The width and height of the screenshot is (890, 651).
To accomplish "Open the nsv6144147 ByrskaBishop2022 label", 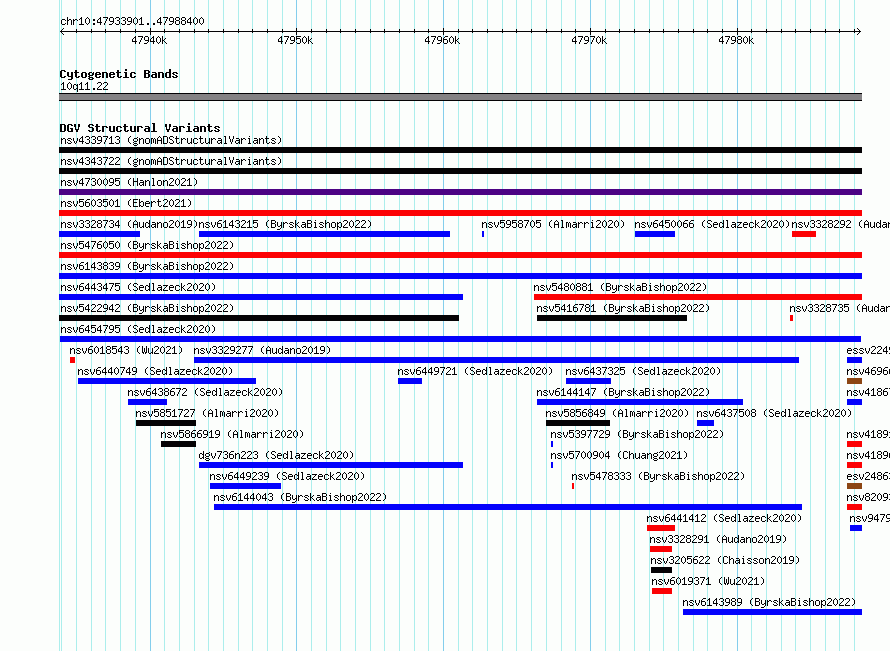I will pos(623,392).
